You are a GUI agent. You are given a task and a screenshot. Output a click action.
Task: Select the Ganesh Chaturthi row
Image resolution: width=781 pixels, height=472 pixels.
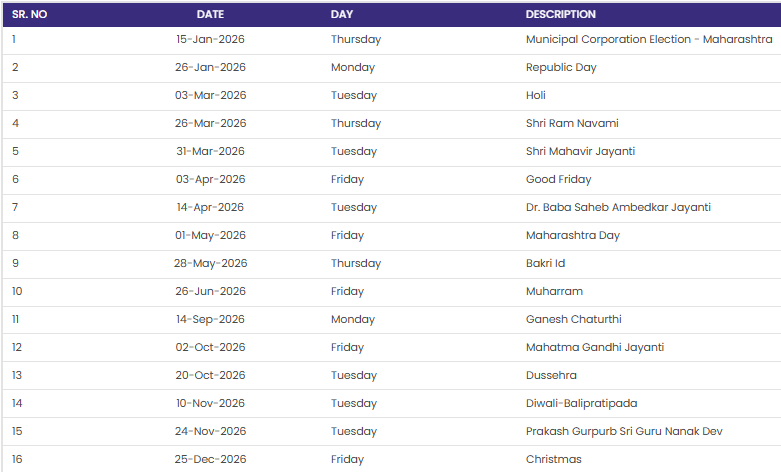tap(573, 319)
